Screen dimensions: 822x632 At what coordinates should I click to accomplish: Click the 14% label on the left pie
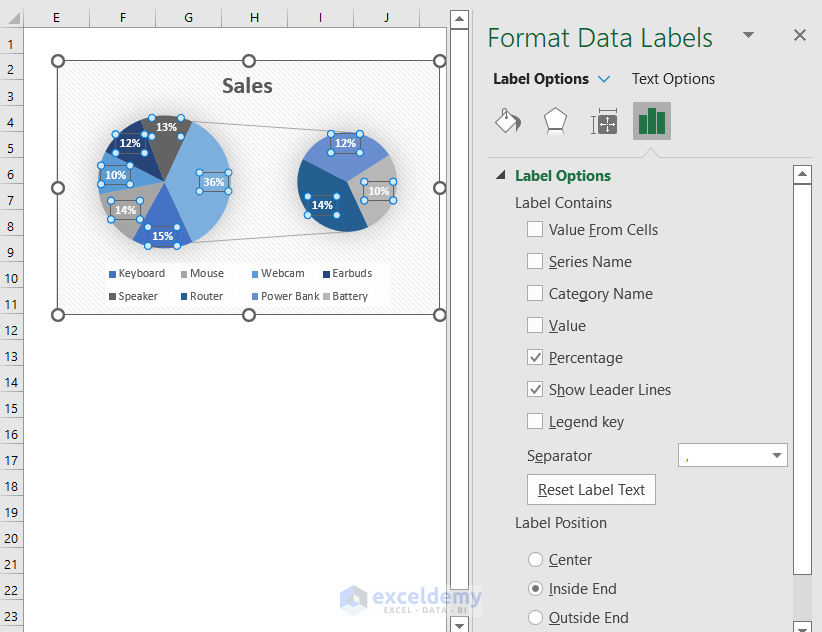(x=125, y=210)
